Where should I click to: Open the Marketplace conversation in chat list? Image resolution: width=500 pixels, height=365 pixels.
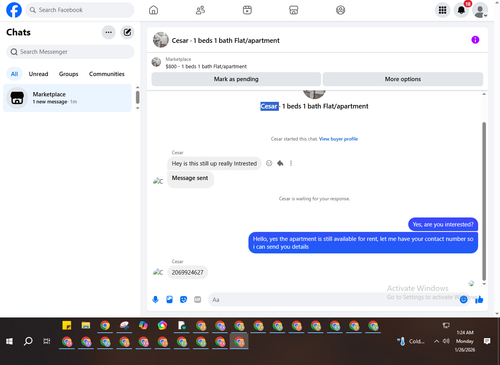click(x=67, y=98)
